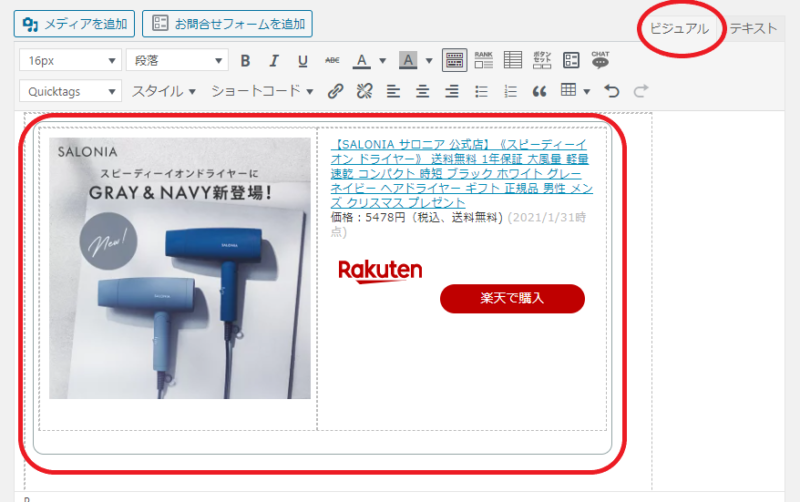The image size is (800, 502).
Task: Click the form icon in お問合せフォームを追加
Action: 160,23
